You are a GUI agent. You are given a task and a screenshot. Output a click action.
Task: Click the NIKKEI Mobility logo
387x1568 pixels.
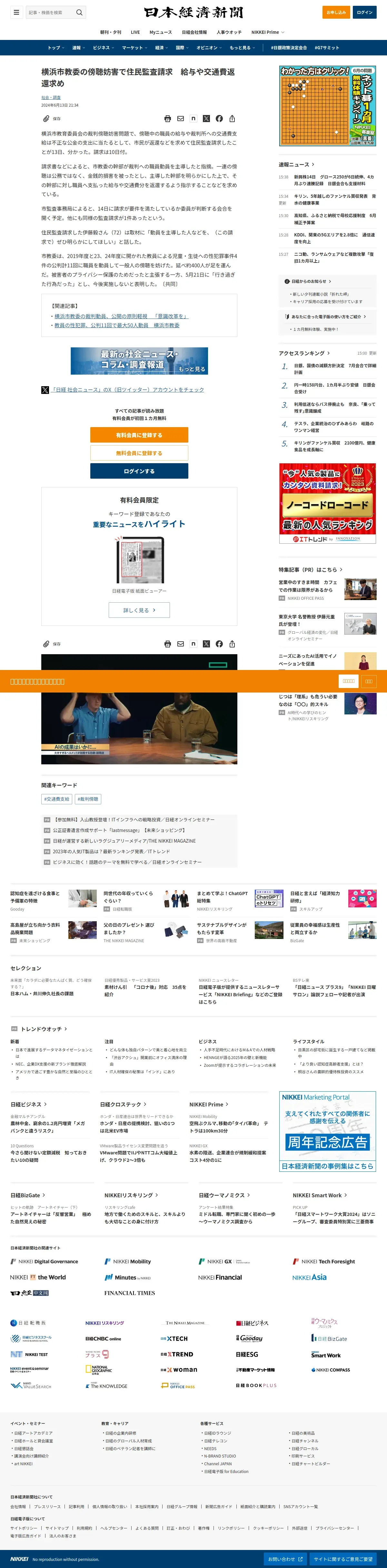tap(127, 1261)
